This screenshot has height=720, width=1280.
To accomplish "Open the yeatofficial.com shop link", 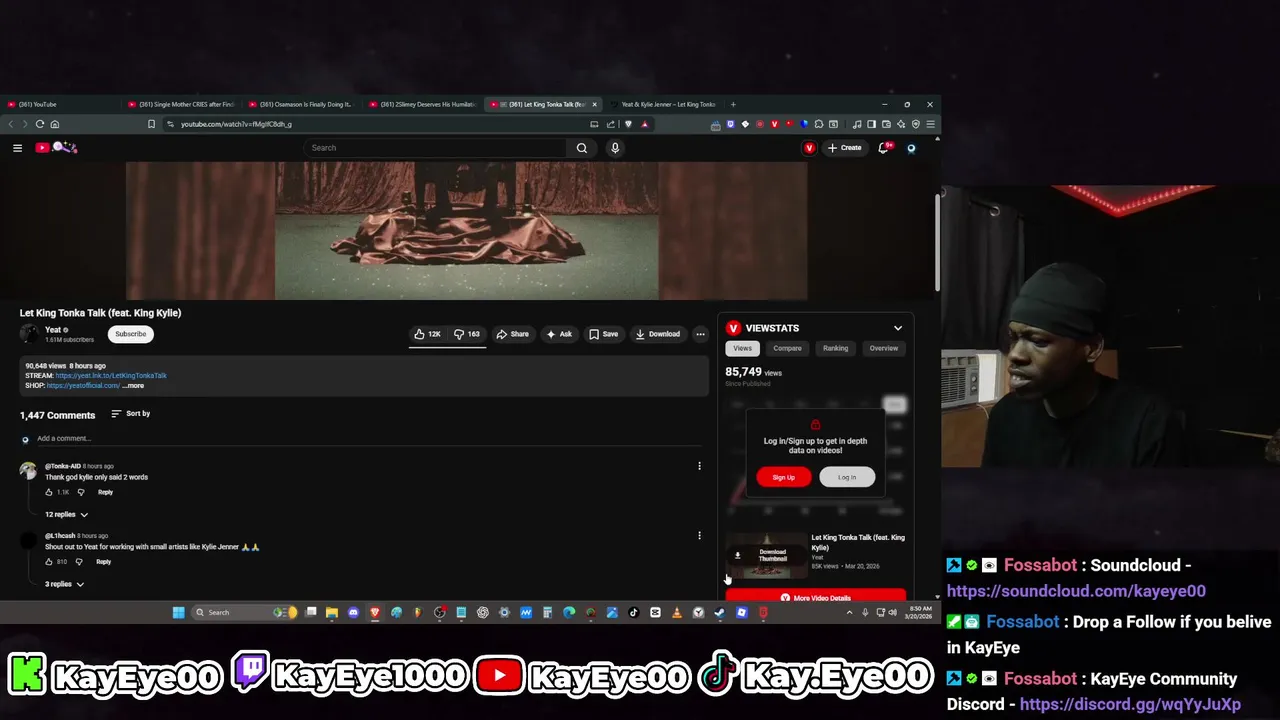I will point(83,386).
